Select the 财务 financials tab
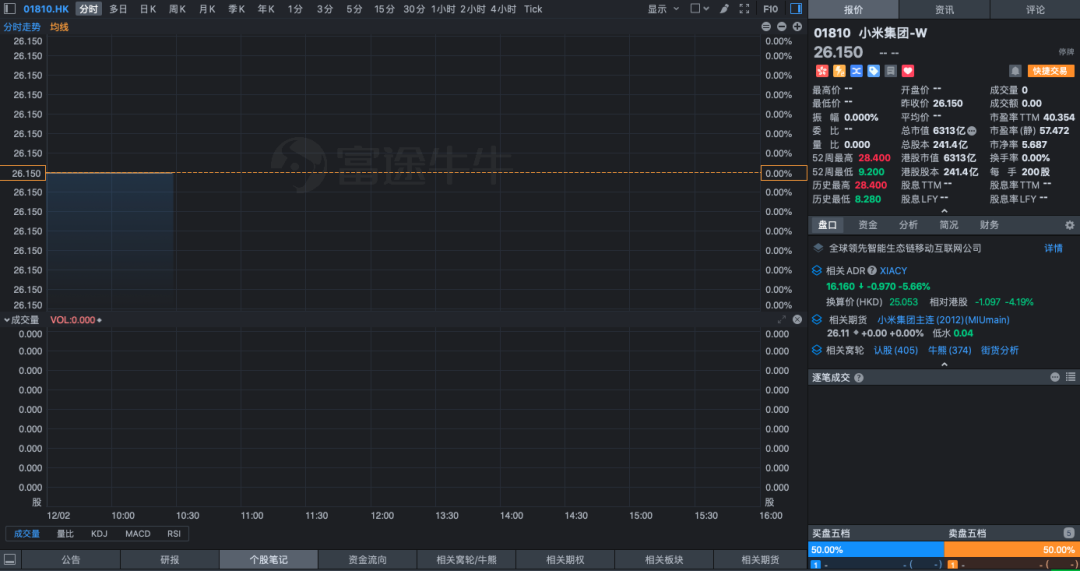 pos(989,225)
